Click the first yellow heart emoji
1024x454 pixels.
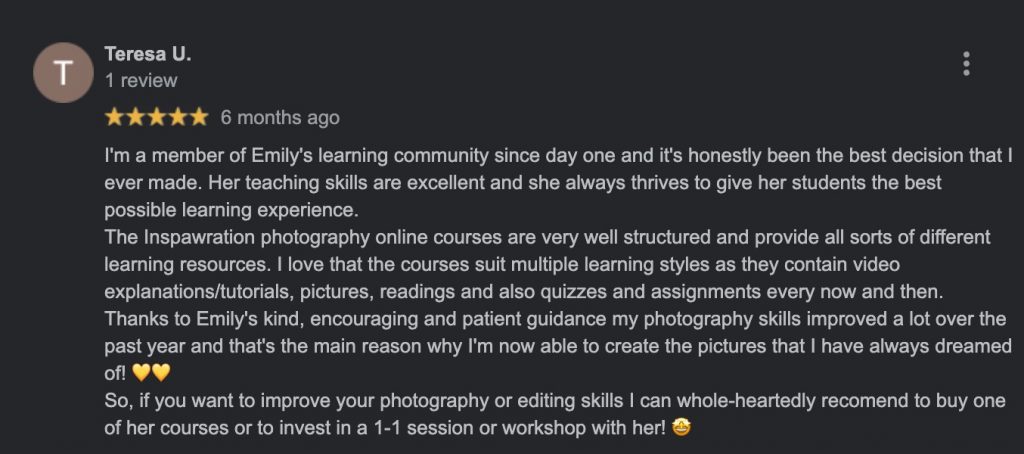(x=140, y=373)
